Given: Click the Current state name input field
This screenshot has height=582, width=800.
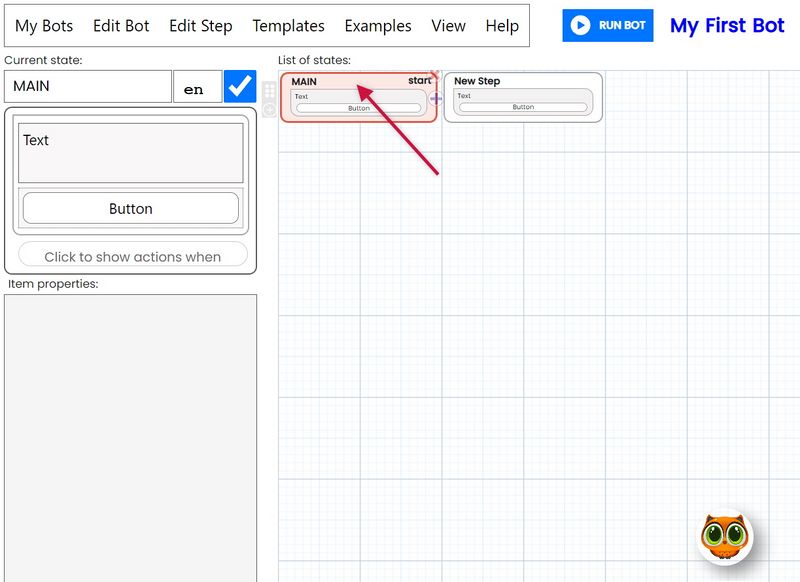Looking at the screenshot, I should (x=87, y=86).
